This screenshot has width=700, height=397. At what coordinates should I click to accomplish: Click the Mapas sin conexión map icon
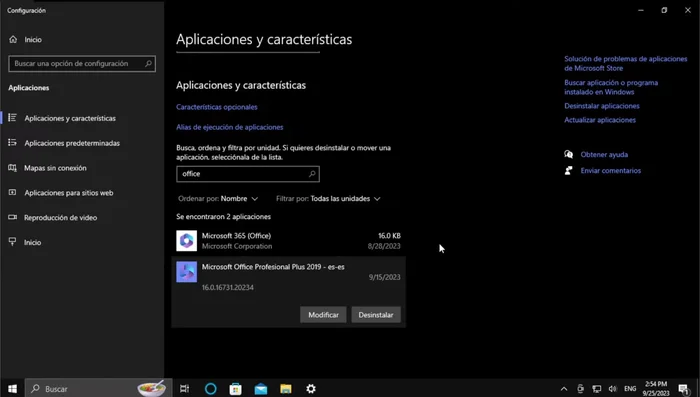coord(12,168)
